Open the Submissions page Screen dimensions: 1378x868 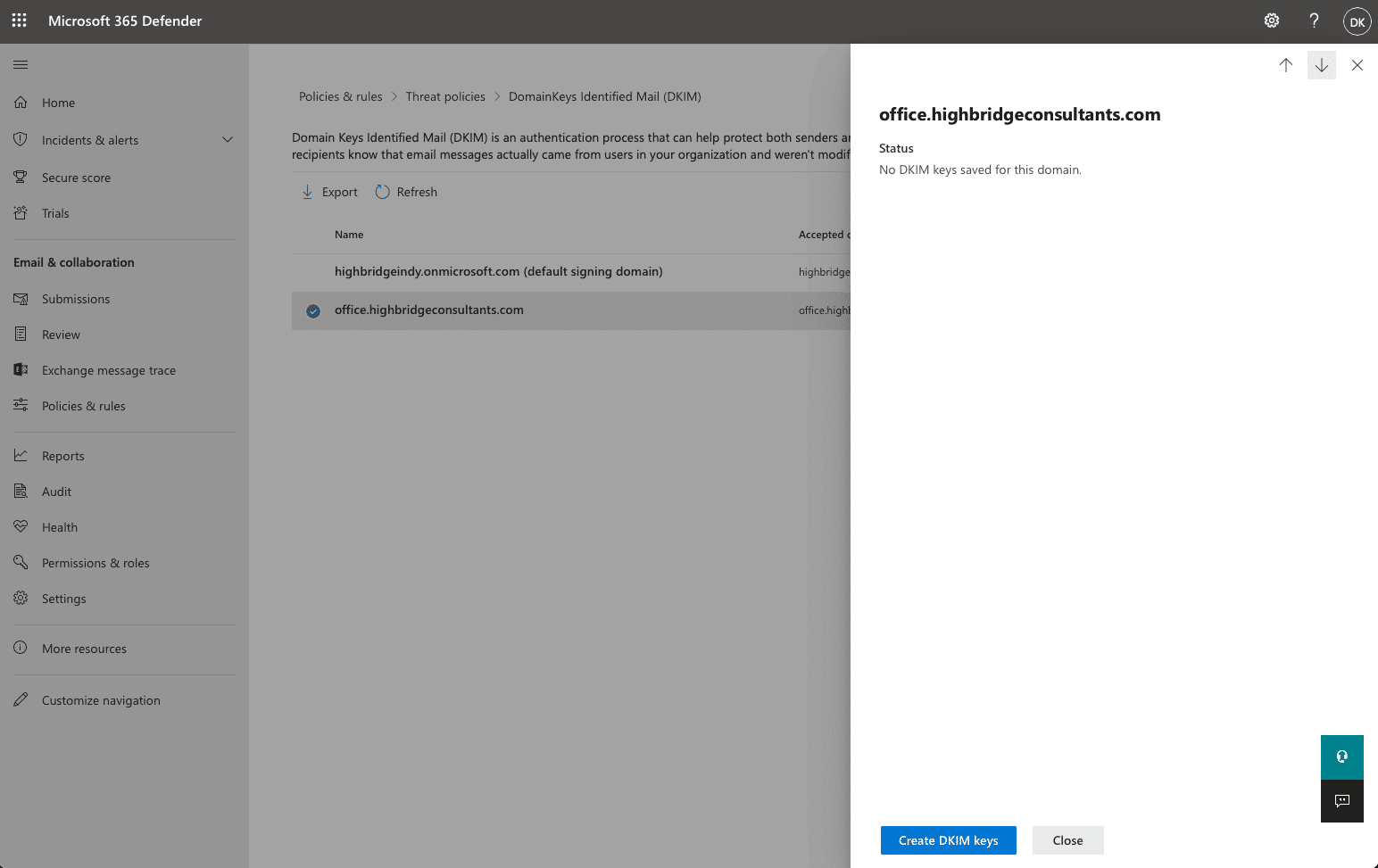click(x=76, y=298)
